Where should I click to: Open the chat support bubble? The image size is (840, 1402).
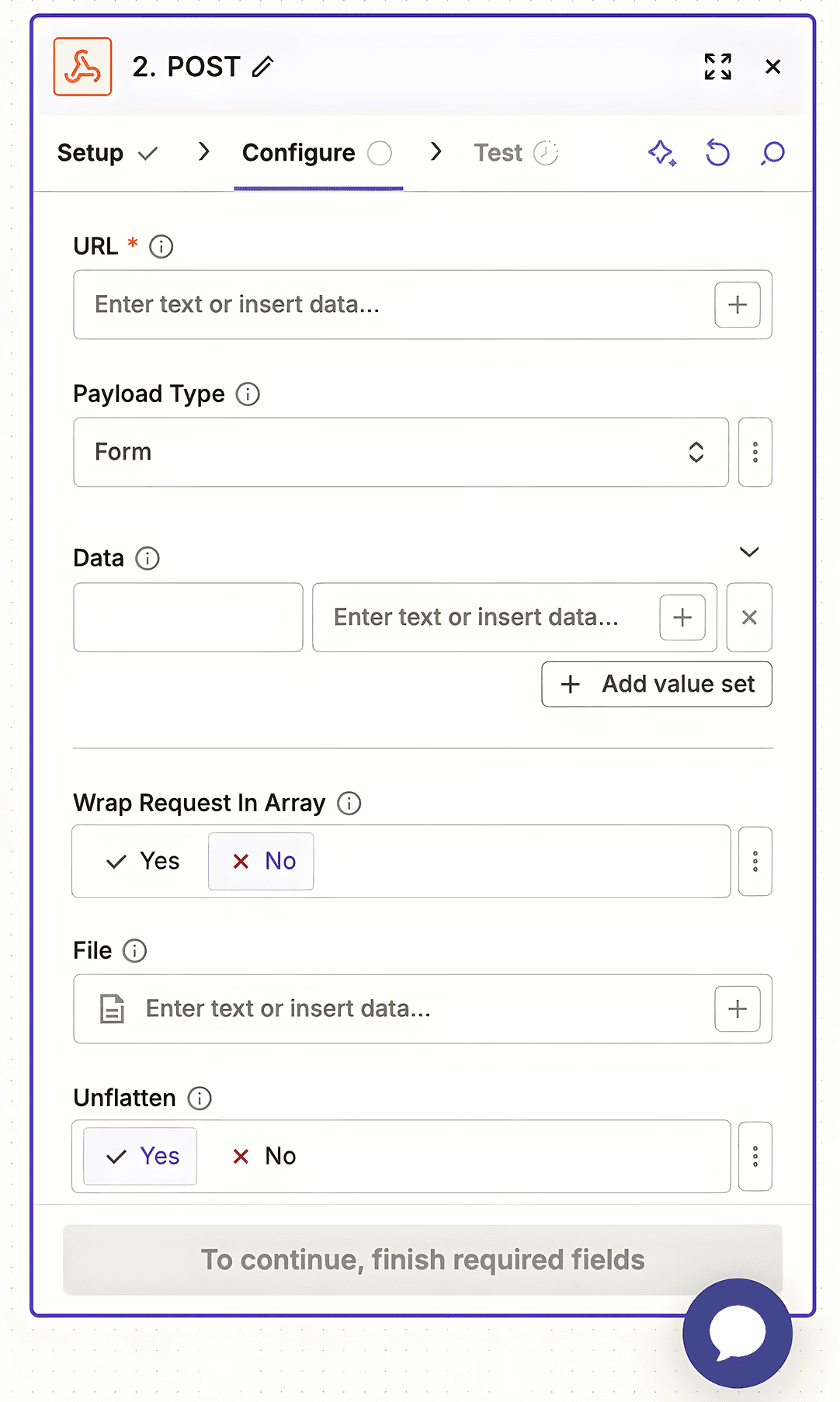pos(737,1332)
